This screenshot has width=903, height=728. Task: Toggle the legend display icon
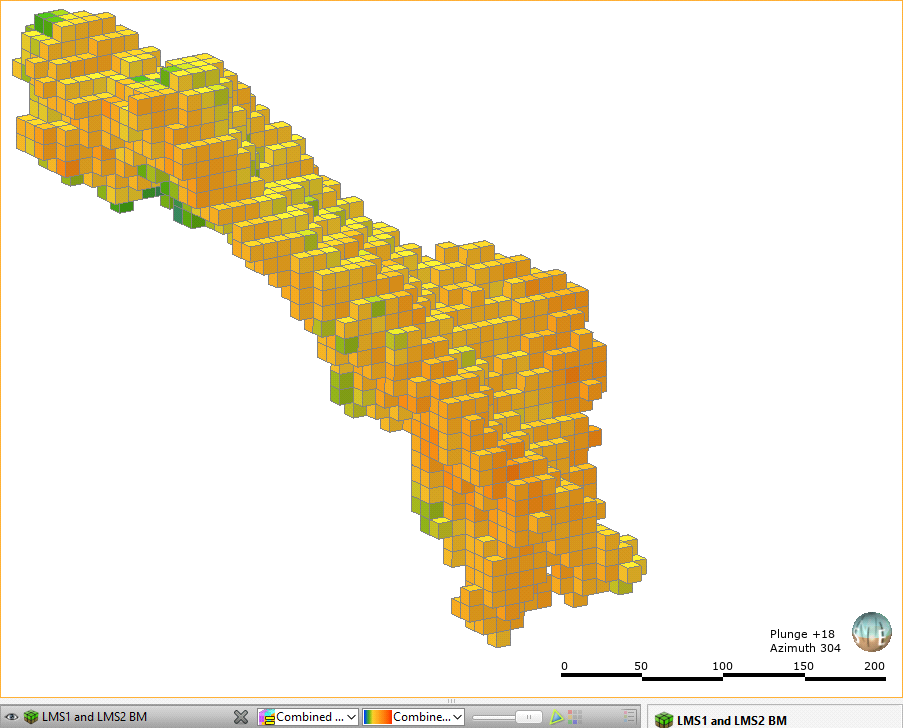(x=629, y=717)
